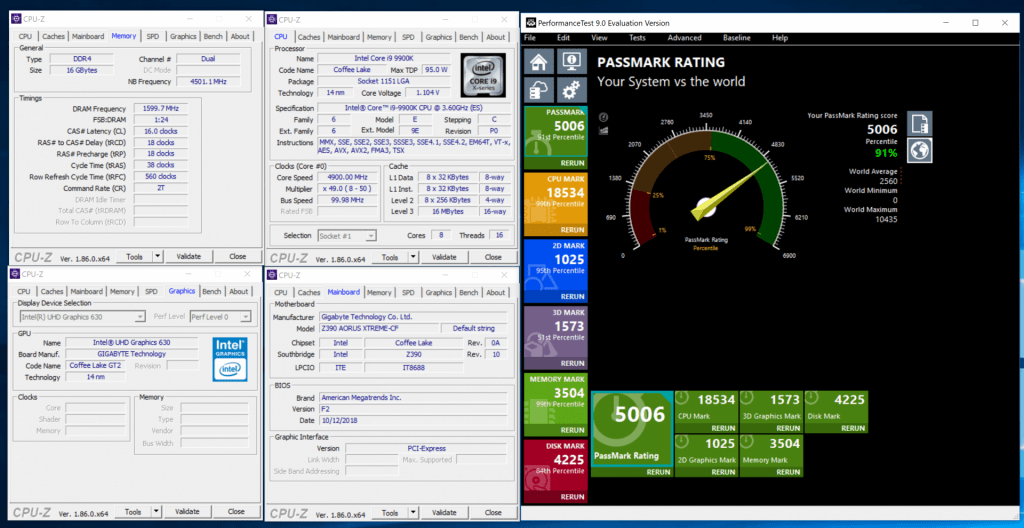The width and height of the screenshot is (1024, 528).
Task: Open the Perf Level 0 dropdown
Action: tap(220, 317)
